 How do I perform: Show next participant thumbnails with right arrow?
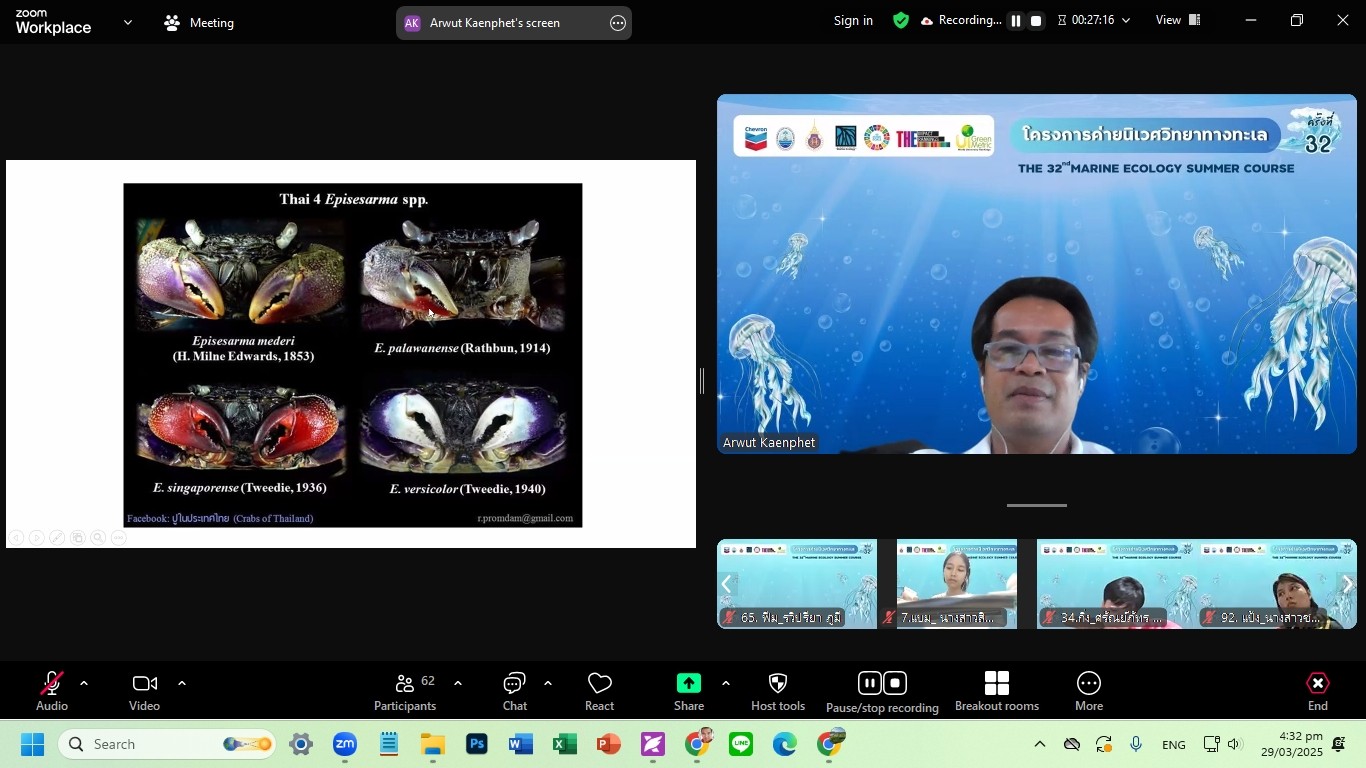click(x=1346, y=584)
